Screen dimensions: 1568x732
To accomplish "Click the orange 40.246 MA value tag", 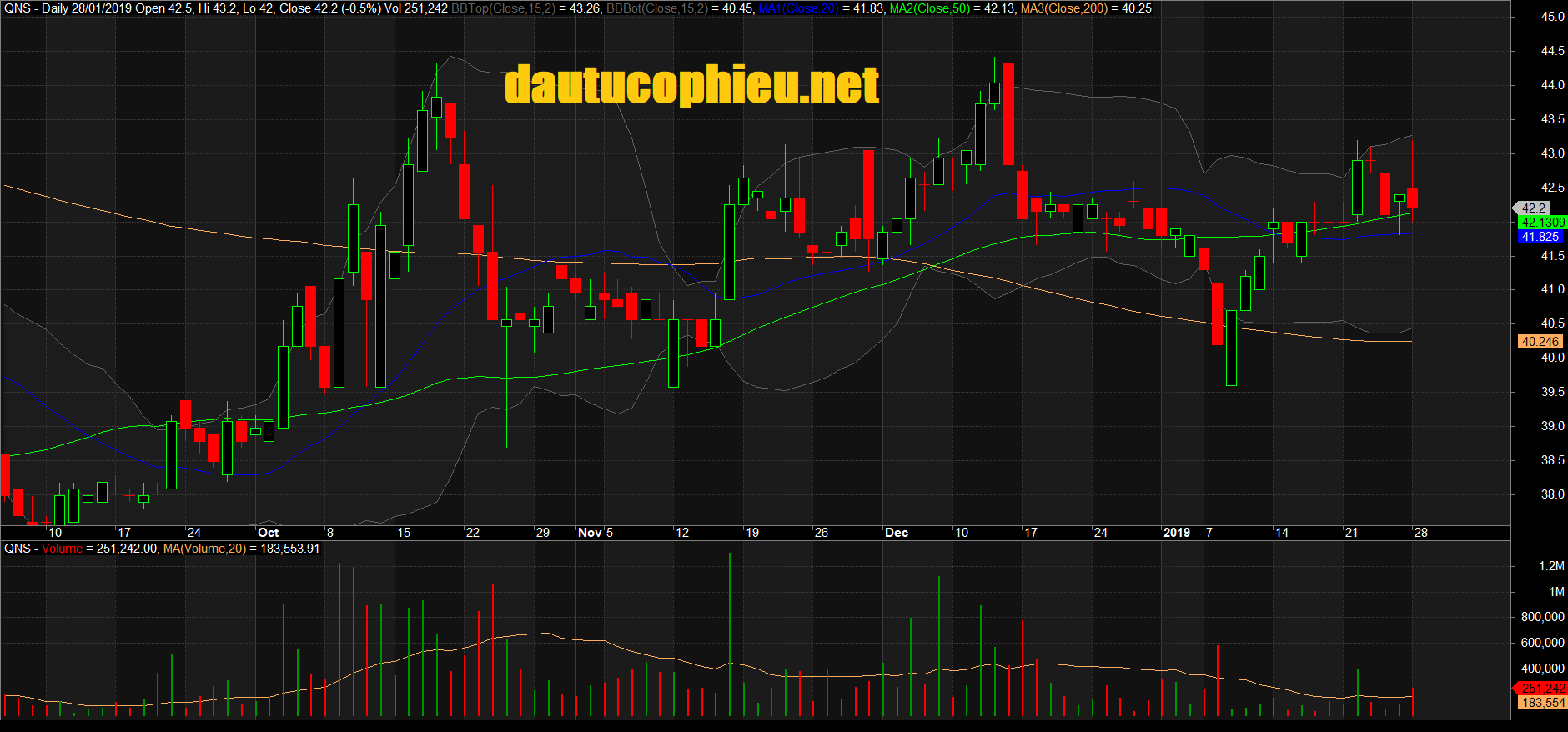I will point(1540,342).
